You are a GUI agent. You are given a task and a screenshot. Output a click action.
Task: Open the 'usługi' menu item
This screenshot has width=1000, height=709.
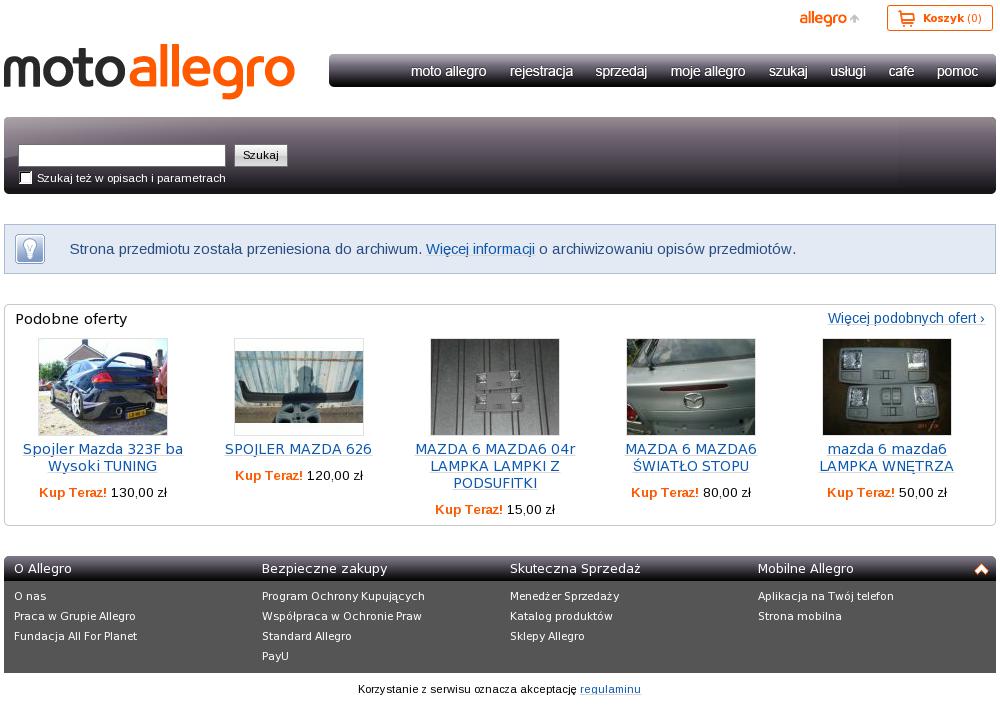[848, 71]
